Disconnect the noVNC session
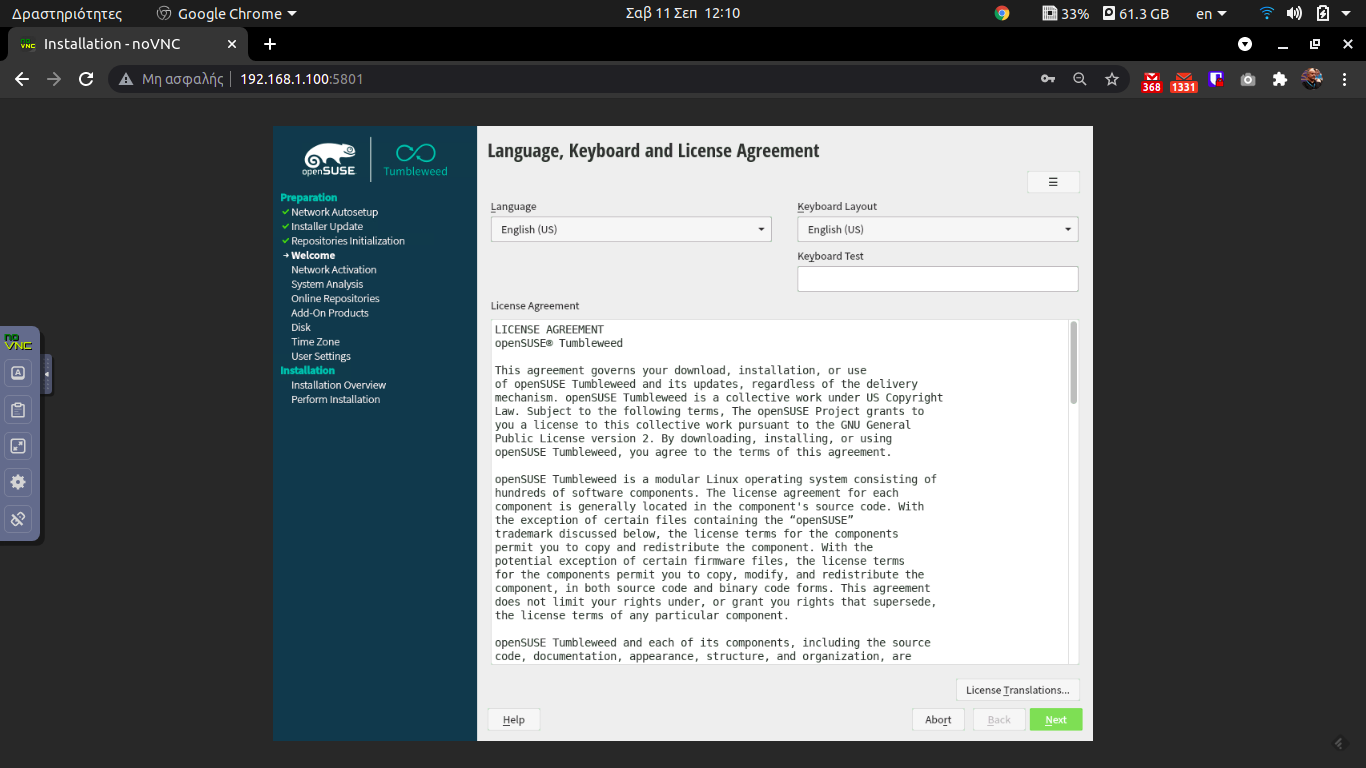1366x768 pixels. (x=18, y=519)
